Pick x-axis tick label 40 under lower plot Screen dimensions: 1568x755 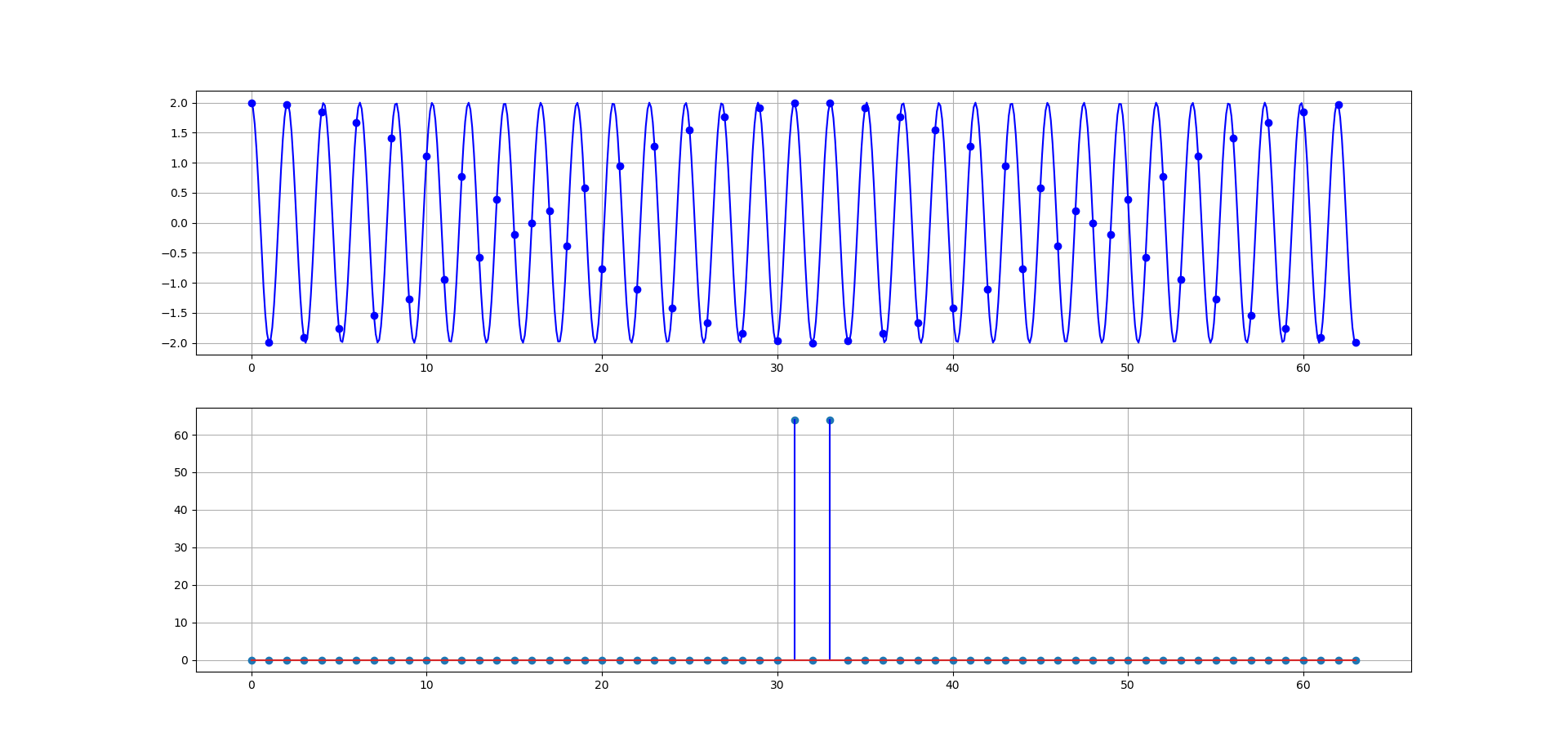952,685
